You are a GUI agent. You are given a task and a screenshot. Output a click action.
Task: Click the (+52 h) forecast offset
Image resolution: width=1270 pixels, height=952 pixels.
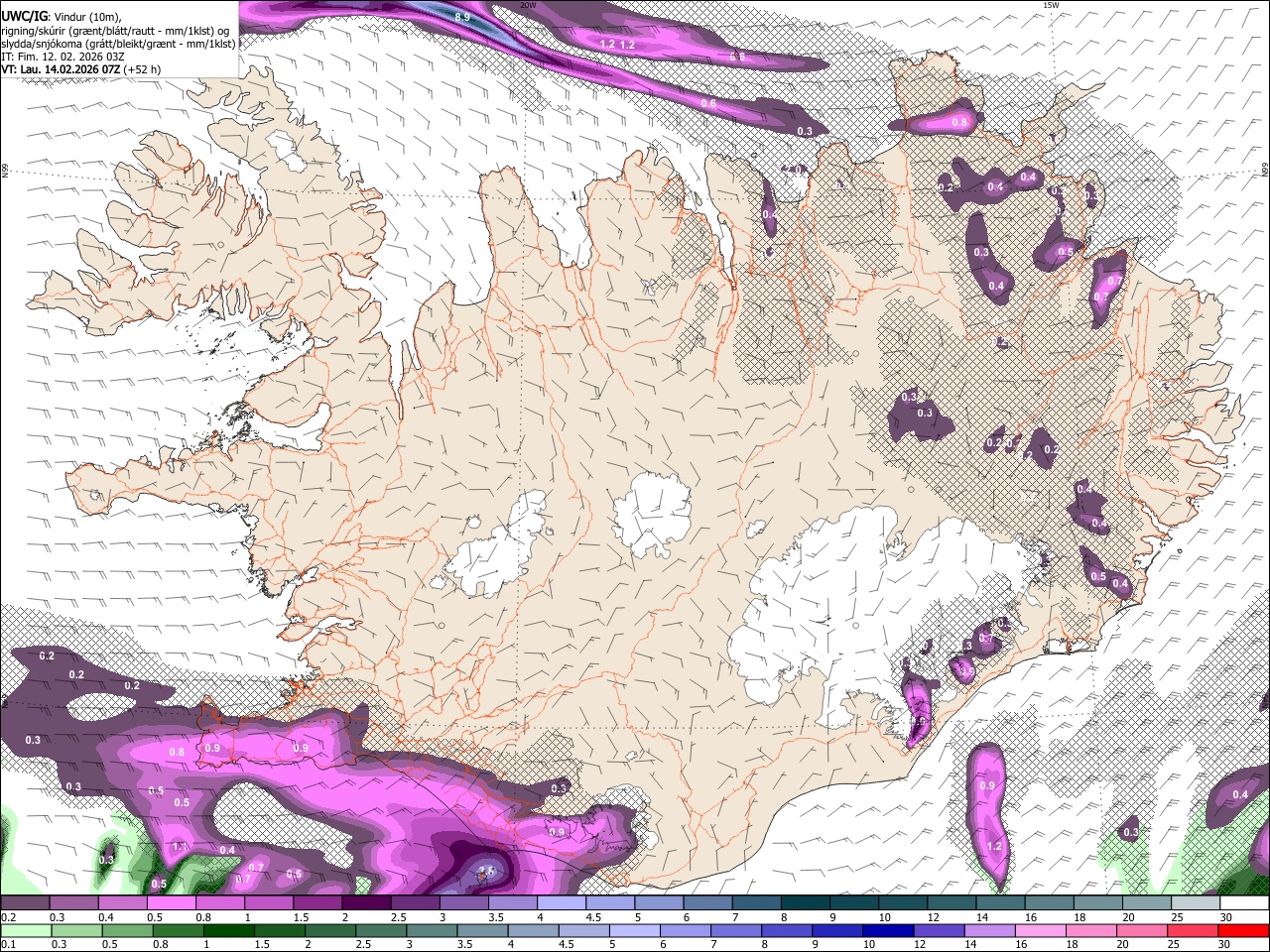click(x=143, y=70)
